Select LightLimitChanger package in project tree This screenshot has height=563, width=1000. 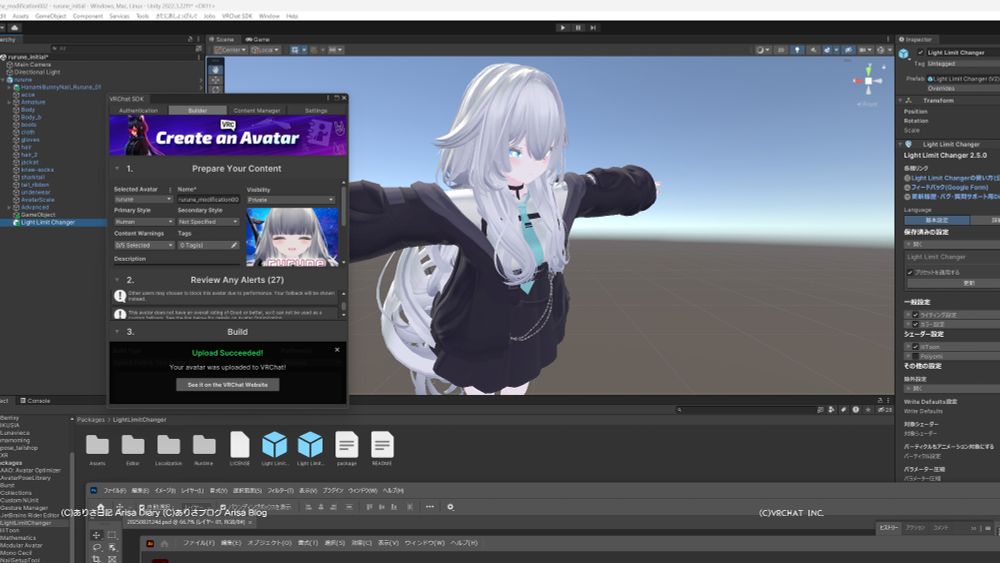coord(26,523)
